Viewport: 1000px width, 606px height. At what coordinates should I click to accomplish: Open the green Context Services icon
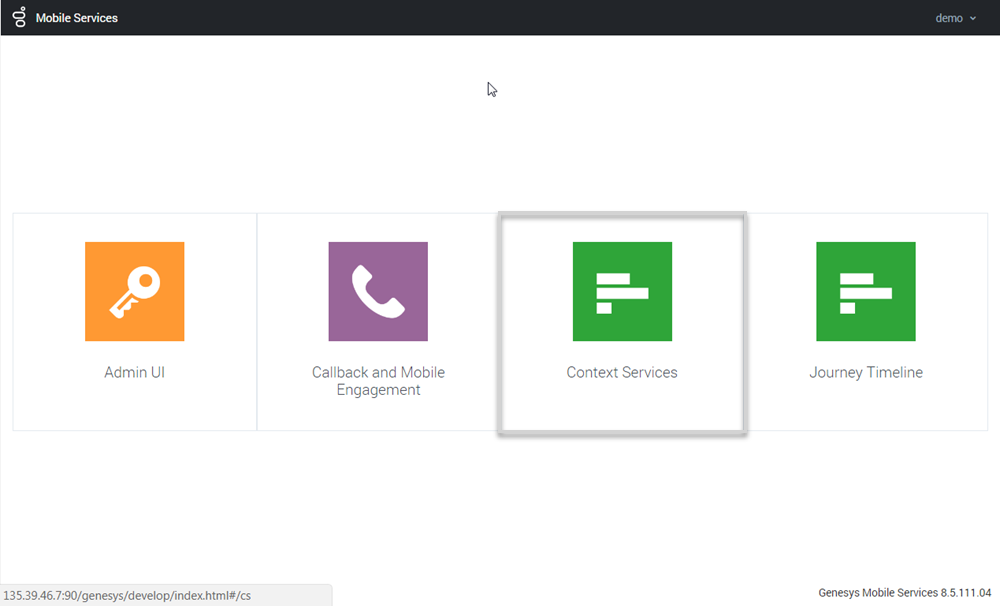click(x=622, y=291)
